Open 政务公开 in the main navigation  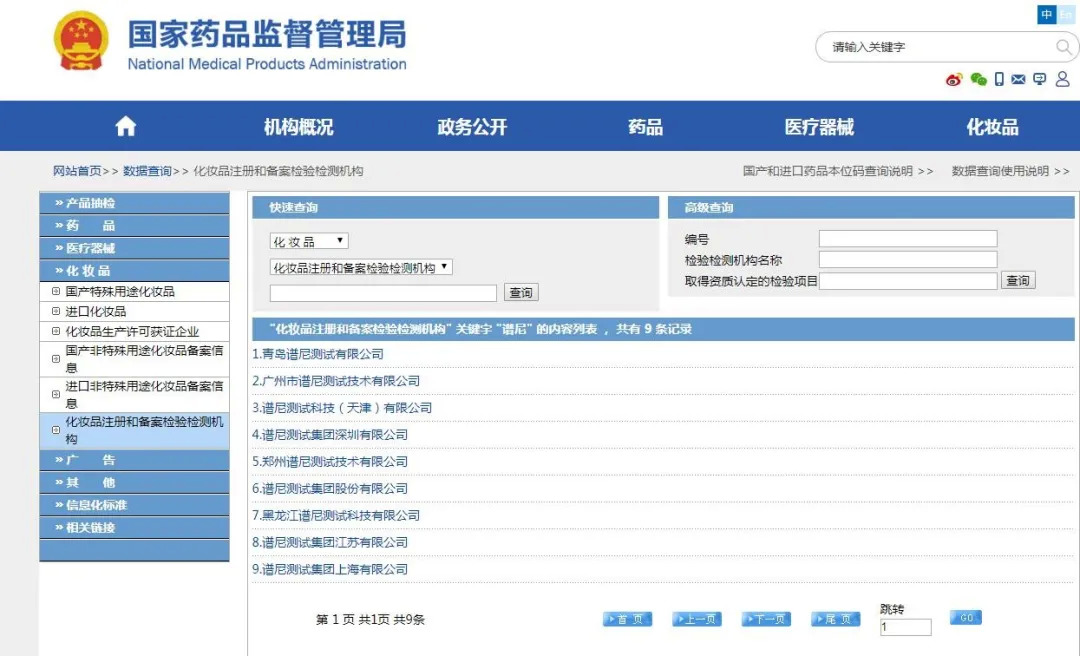pyautogui.click(x=472, y=127)
